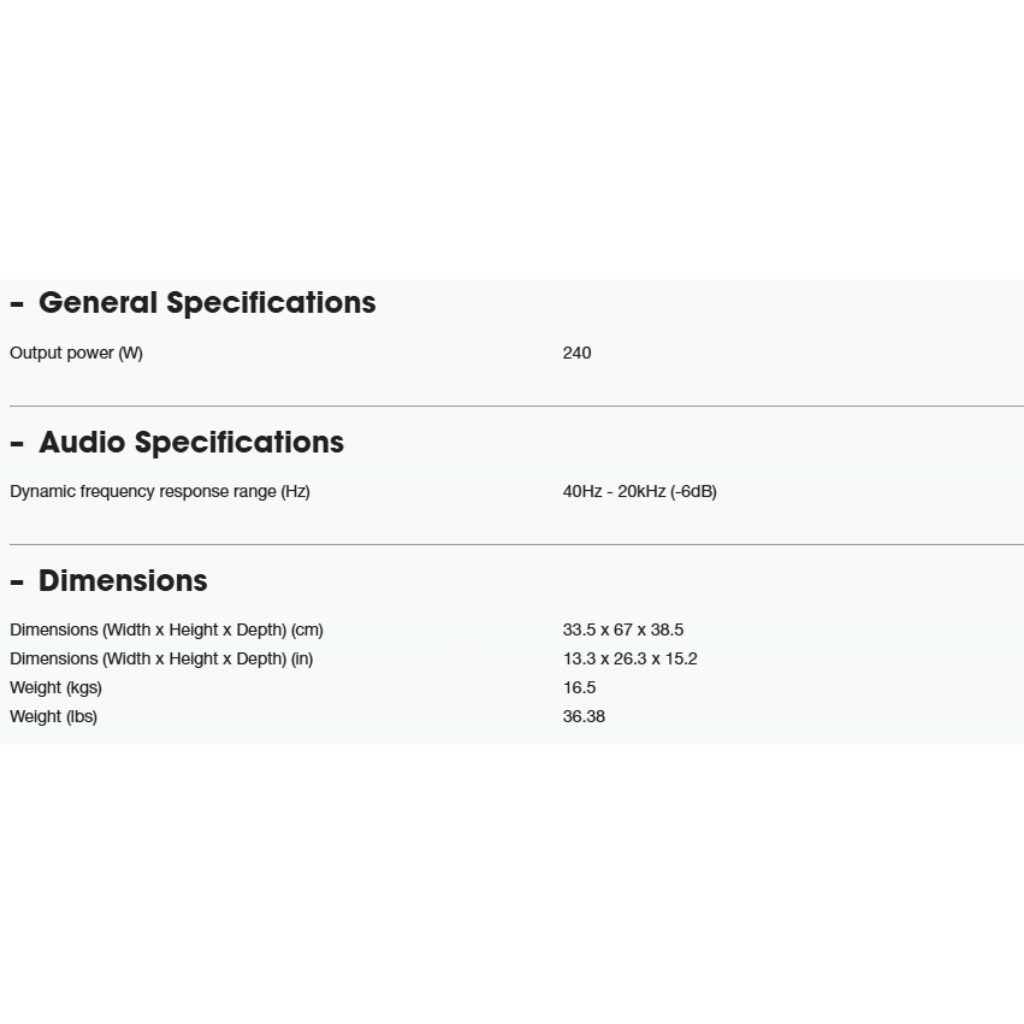This screenshot has height=1024, width=1024.
Task: Click the Weight (kgs) label
Action: click(x=56, y=688)
